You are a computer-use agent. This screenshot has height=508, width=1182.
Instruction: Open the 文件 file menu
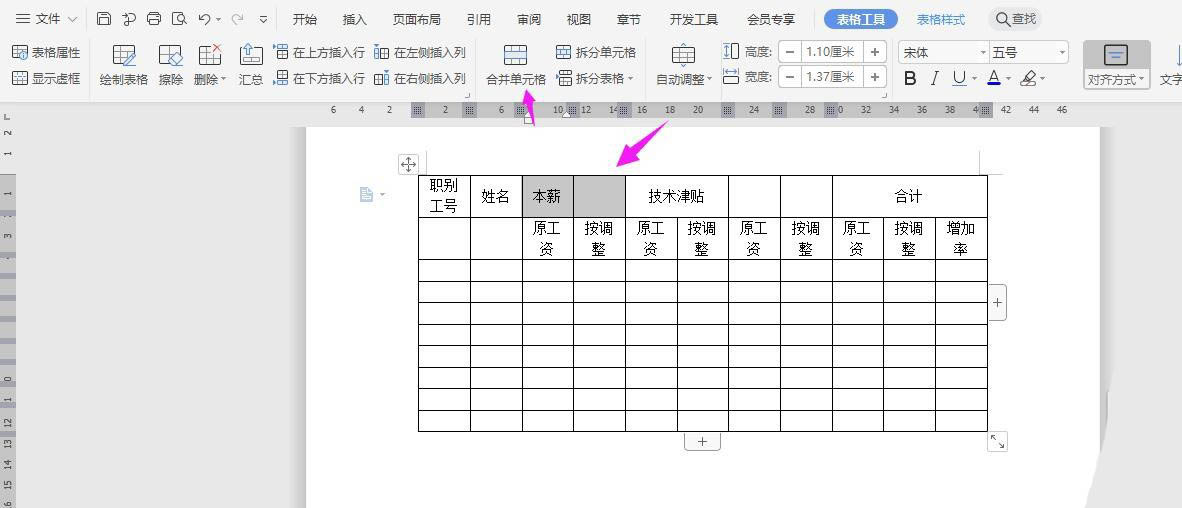coord(47,19)
